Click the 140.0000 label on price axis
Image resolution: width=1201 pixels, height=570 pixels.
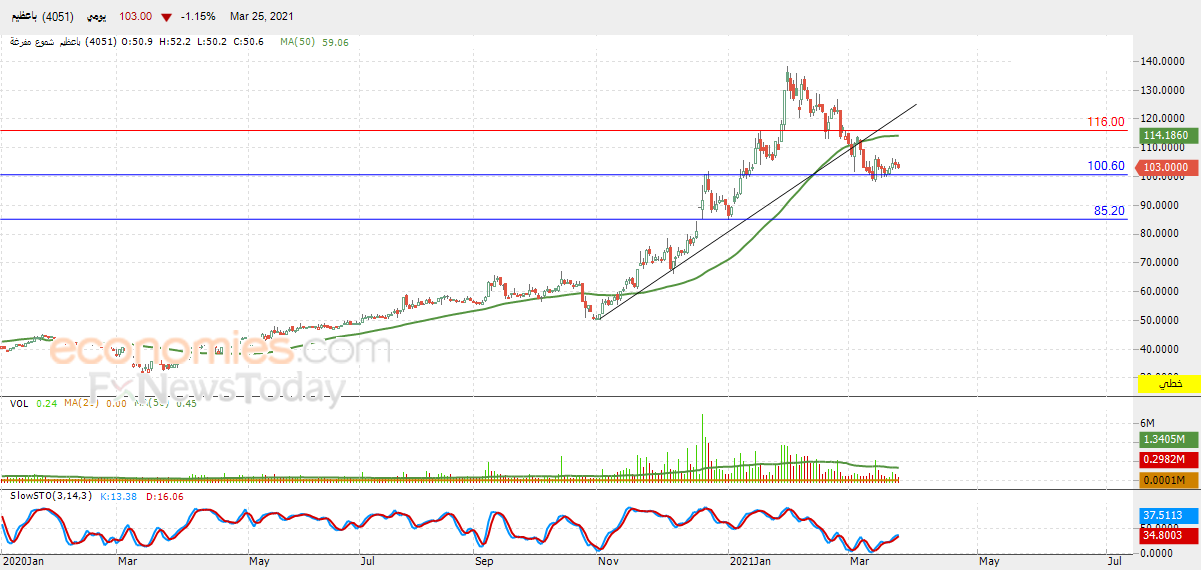click(1165, 61)
